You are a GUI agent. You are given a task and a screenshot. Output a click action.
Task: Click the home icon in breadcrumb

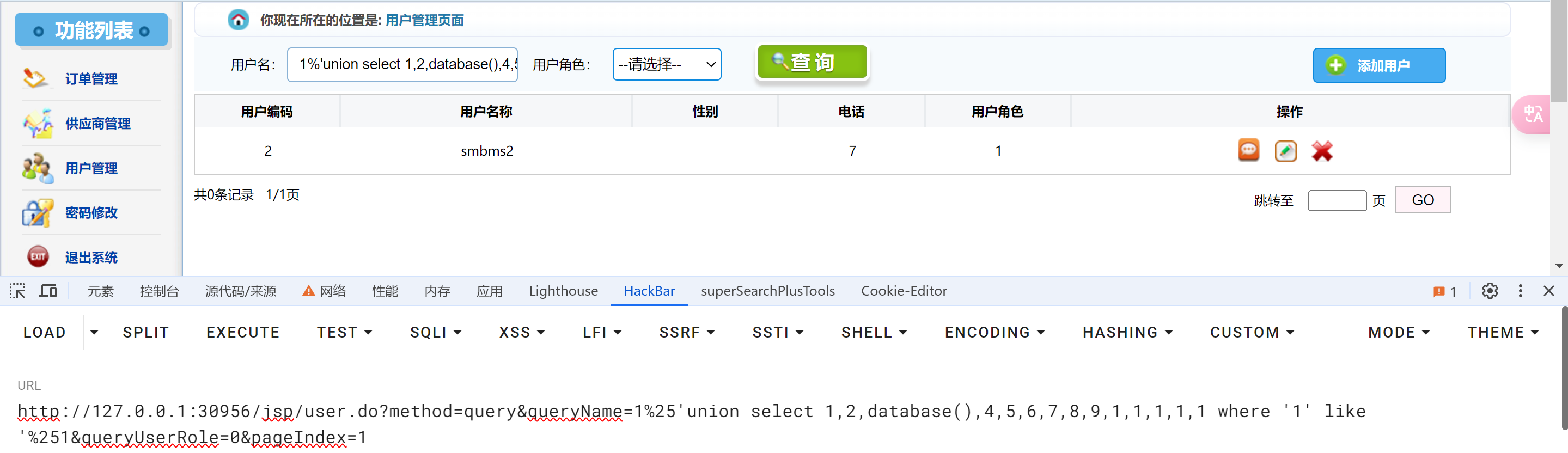click(x=238, y=20)
